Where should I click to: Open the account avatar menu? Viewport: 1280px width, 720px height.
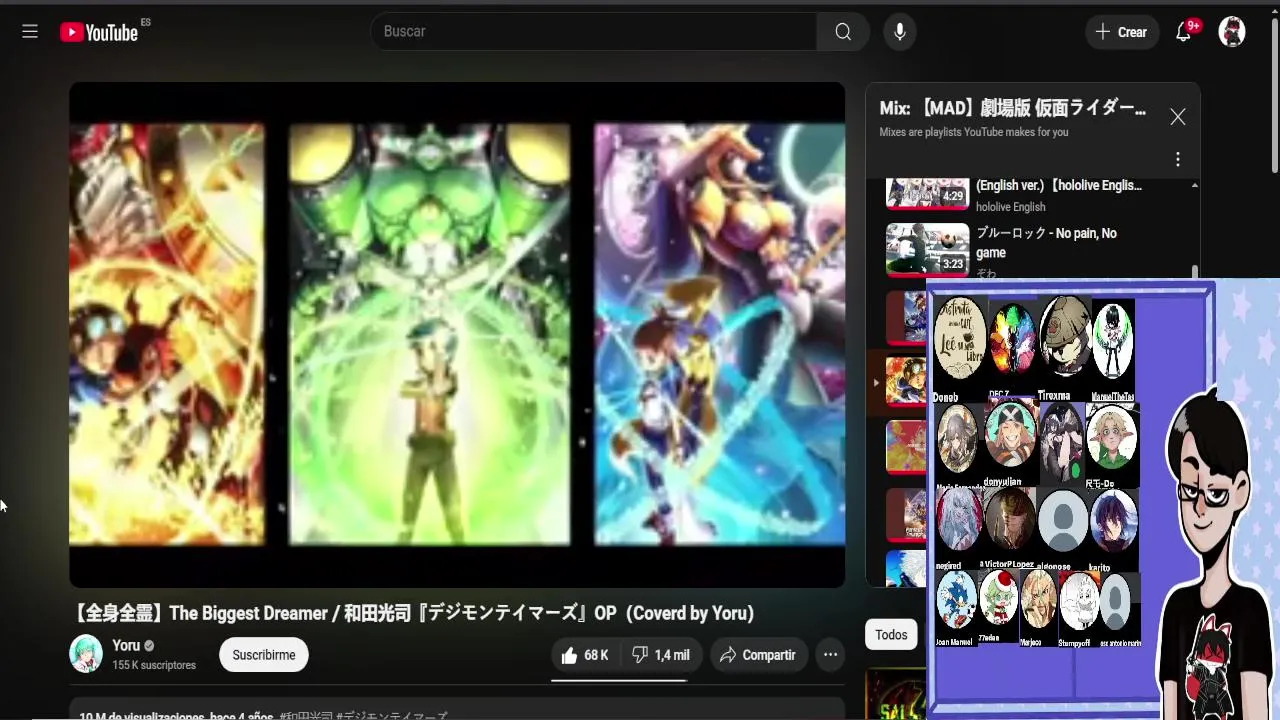1232,32
